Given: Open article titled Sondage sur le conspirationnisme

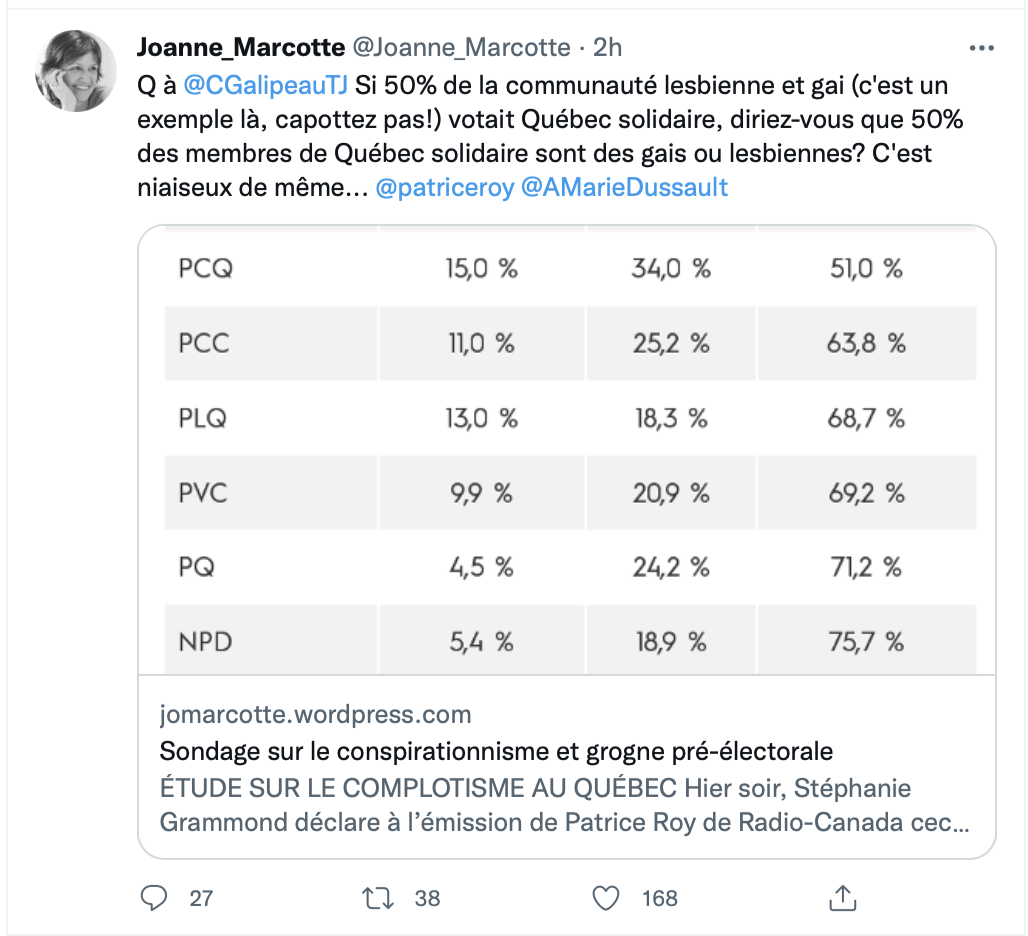Looking at the screenshot, I should pyautogui.click(x=496, y=751).
